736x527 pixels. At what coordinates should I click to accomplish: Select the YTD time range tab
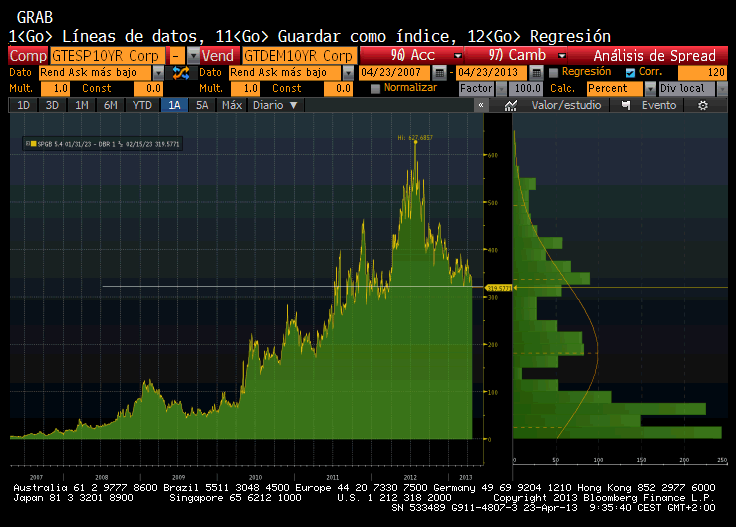point(142,105)
